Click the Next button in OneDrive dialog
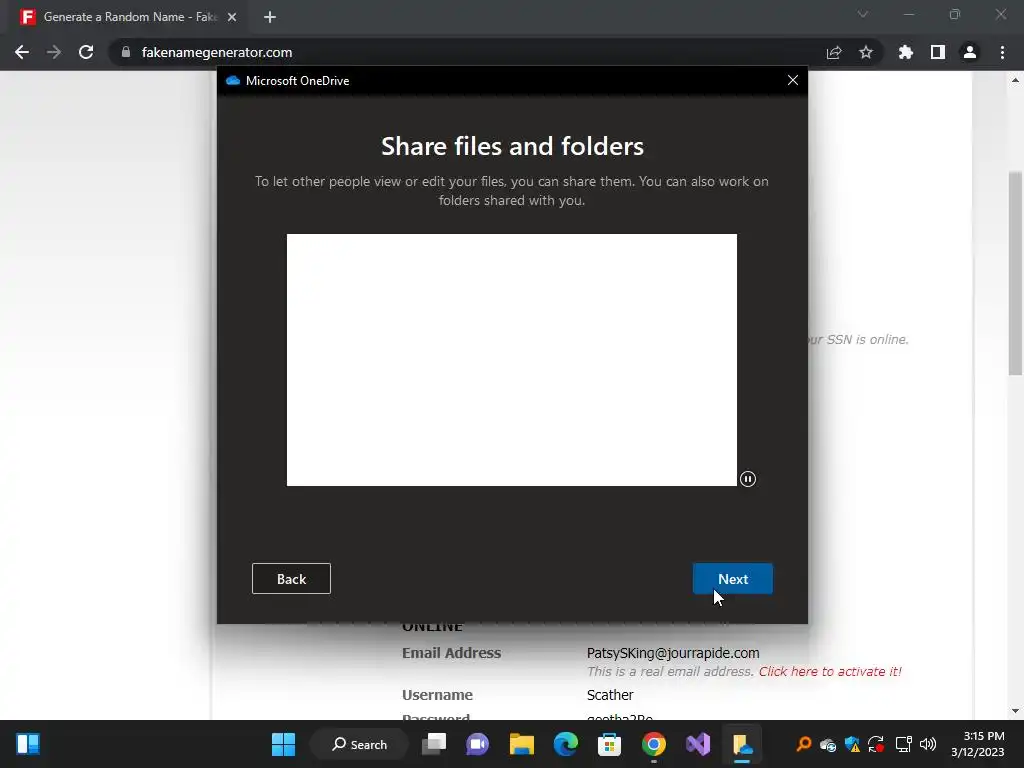This screenshot has height=768, width=1024. click(732, 579)
